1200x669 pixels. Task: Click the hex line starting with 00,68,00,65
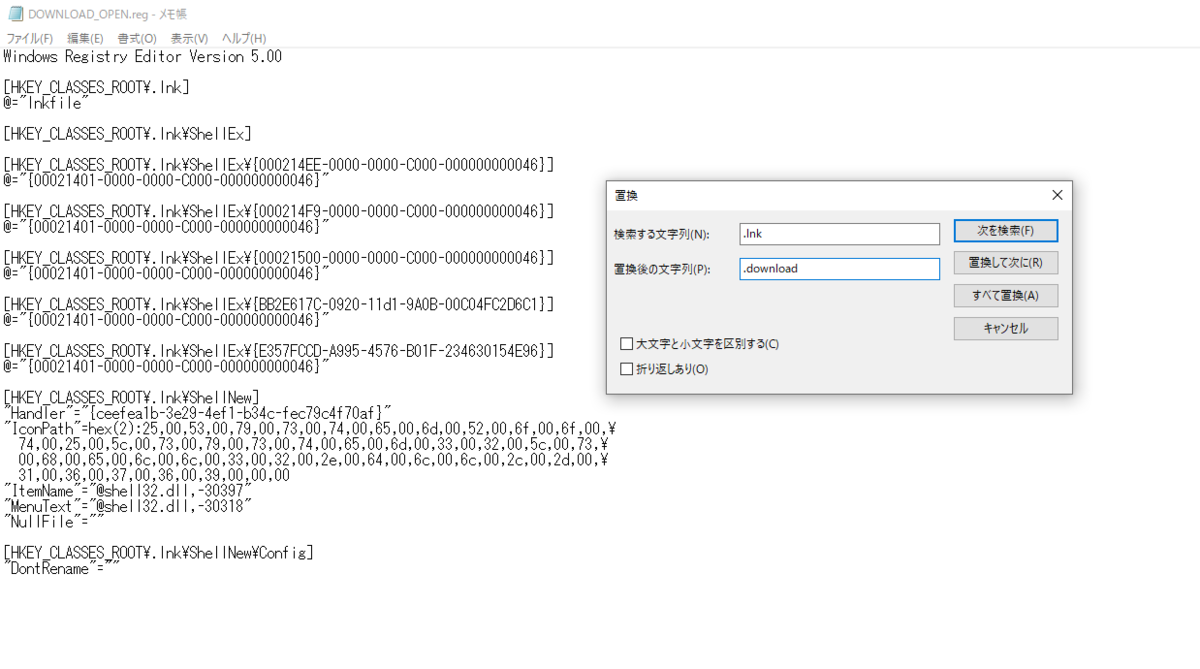(313, 460)
